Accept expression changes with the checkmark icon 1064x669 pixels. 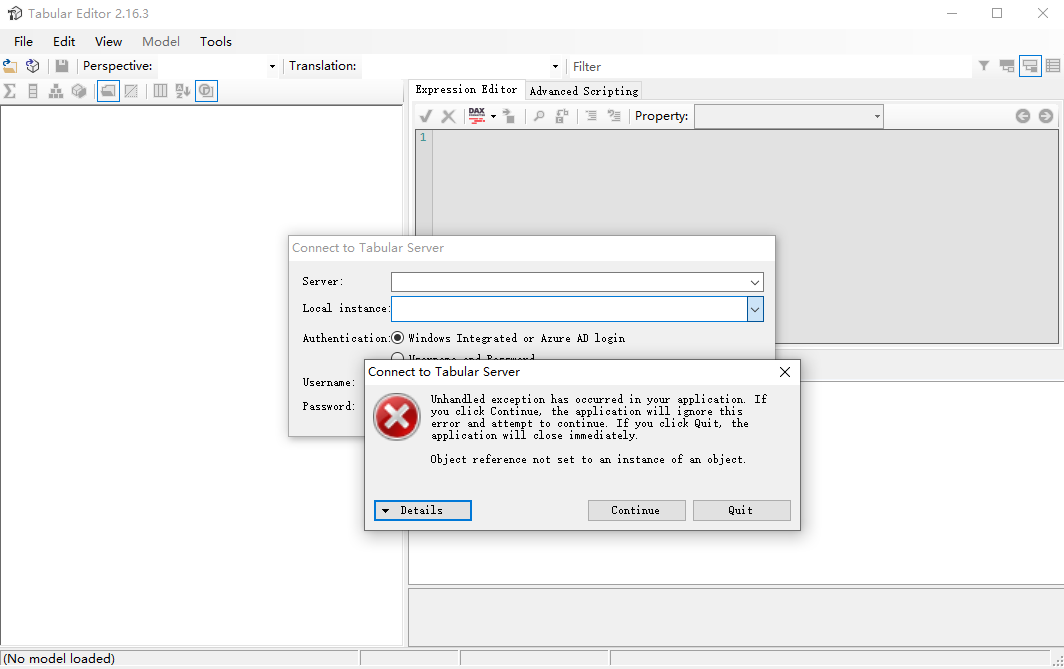point(424,115)
